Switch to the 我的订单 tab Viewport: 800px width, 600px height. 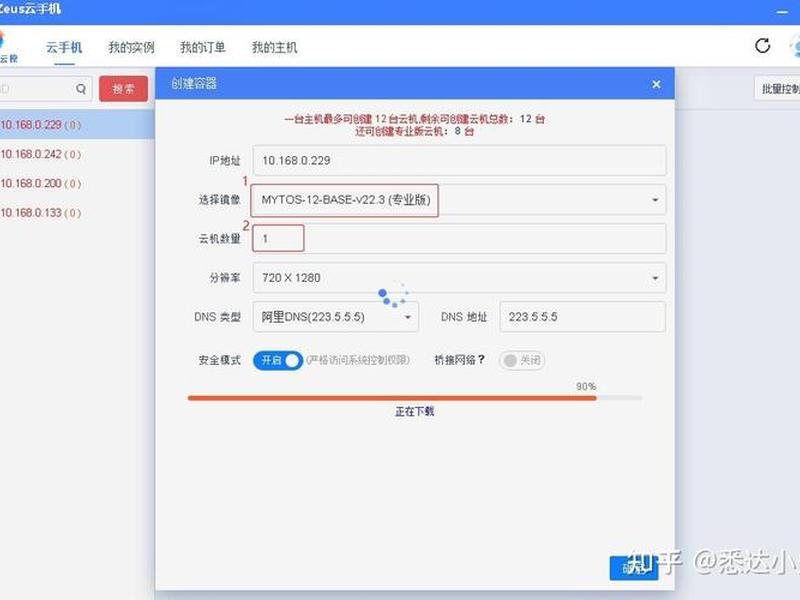(203, 47)
